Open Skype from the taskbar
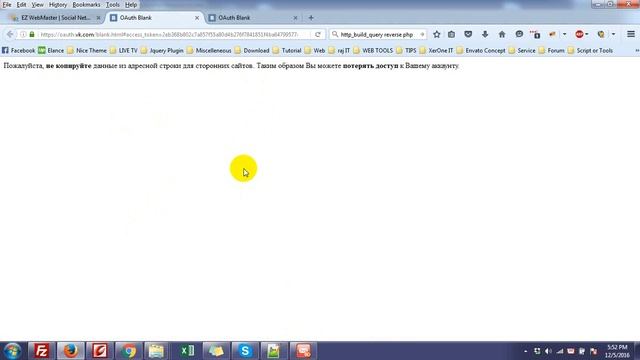The image size is (640, 360). 245,351
